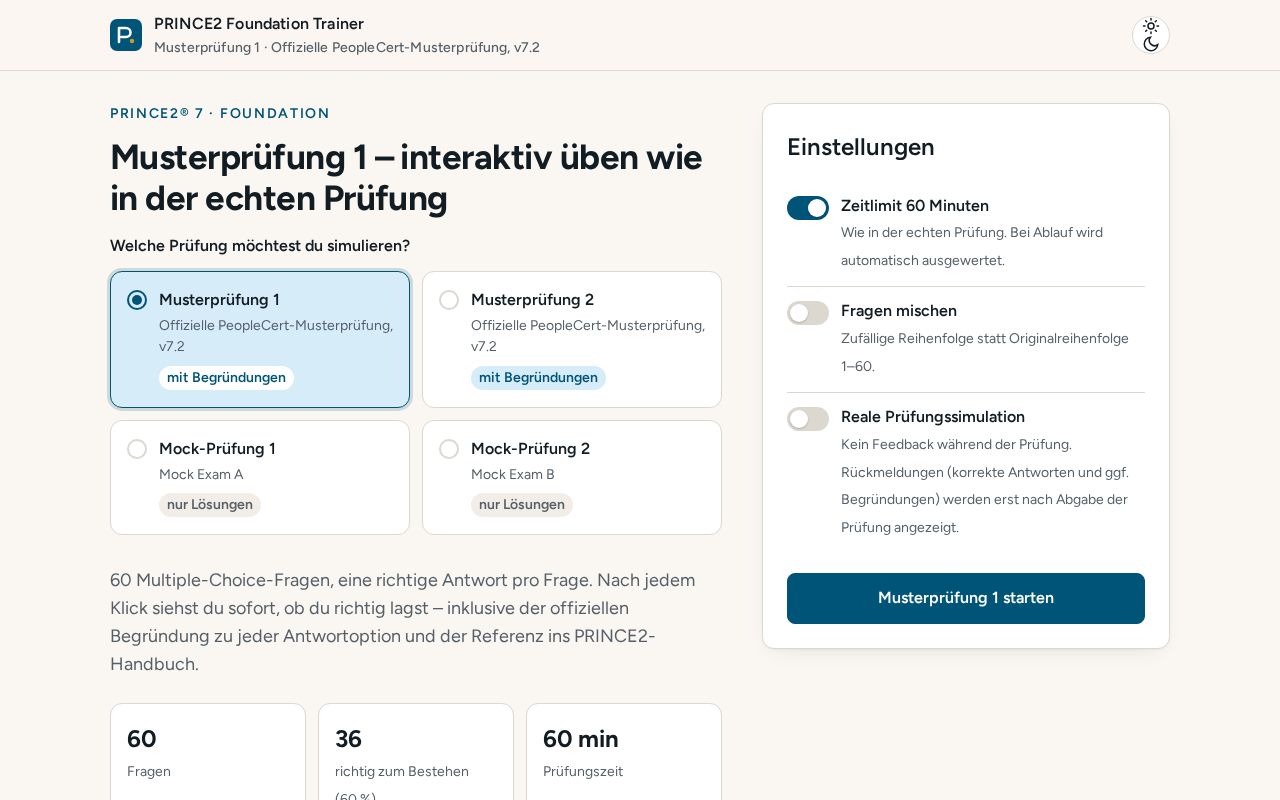
Task: Click the 'Fragen mischen' label text
Action: (899, 311)
